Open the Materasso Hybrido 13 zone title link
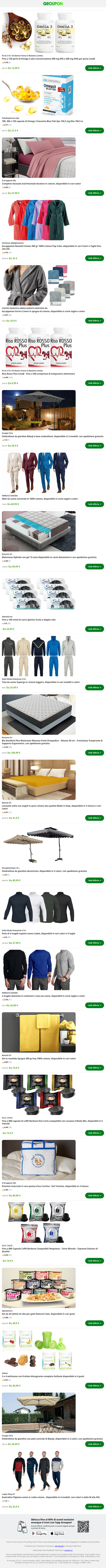The width and height of the screenshot is (106, 1568). point(49,557)
